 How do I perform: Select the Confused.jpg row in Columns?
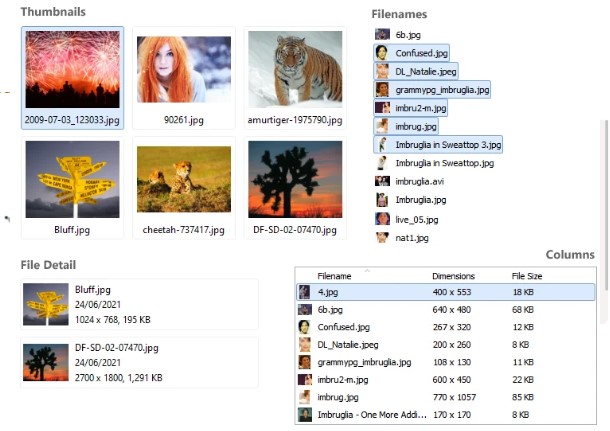point(343,327)
